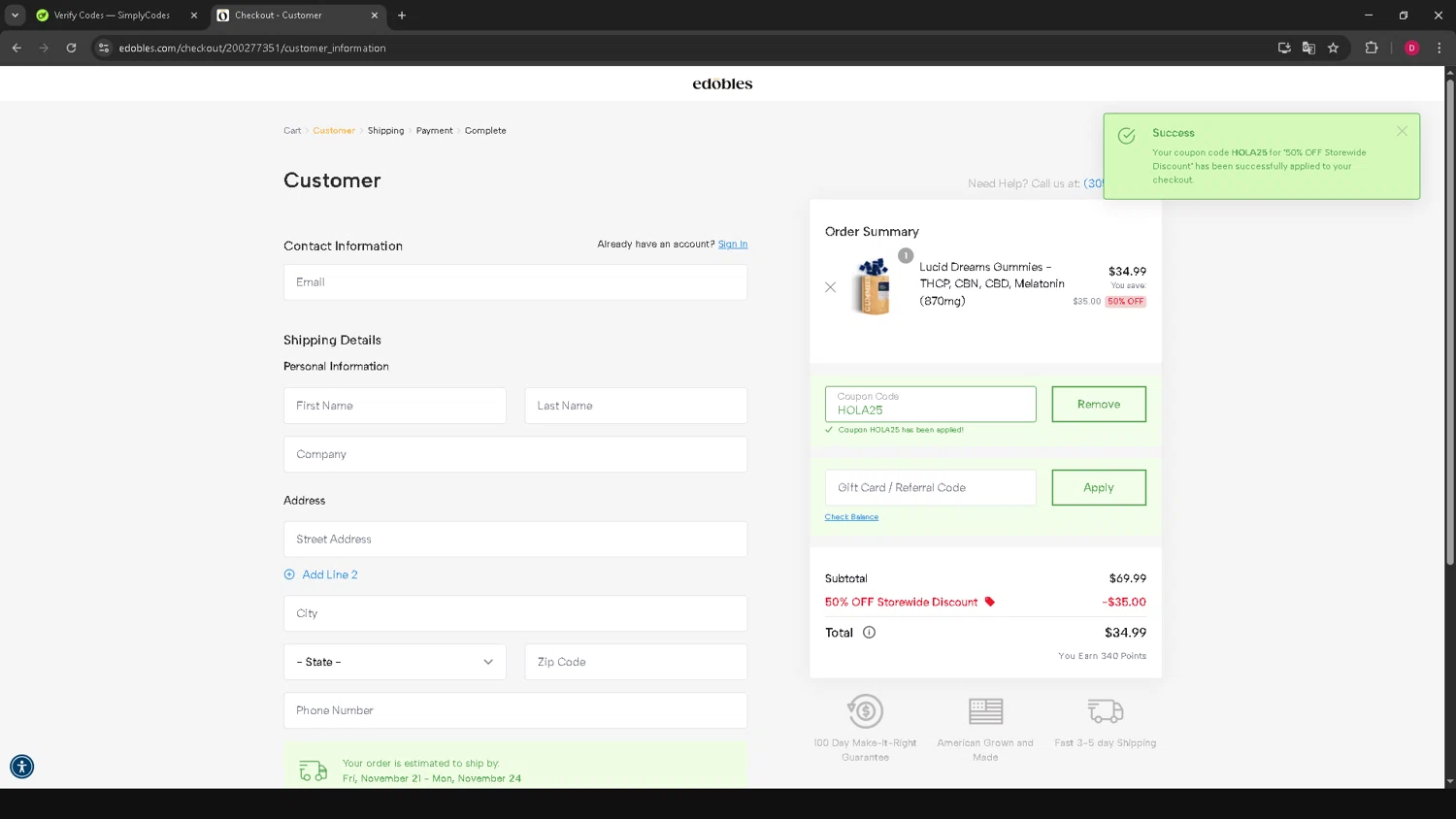1456x819 pixels.
Task: Bookmark this page with star icon
Action: (1333, 48)
